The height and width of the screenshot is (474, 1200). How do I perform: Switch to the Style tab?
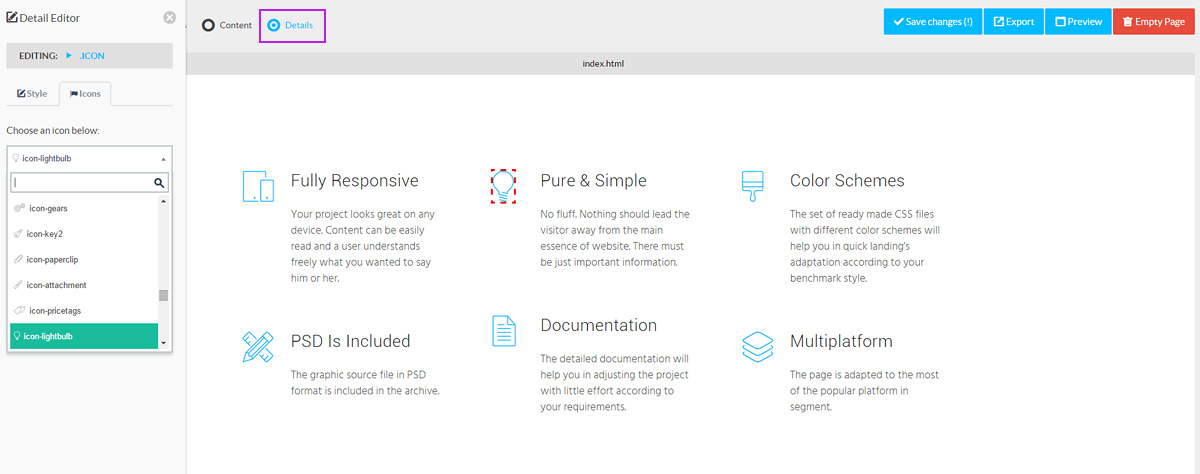click(32, 94)
